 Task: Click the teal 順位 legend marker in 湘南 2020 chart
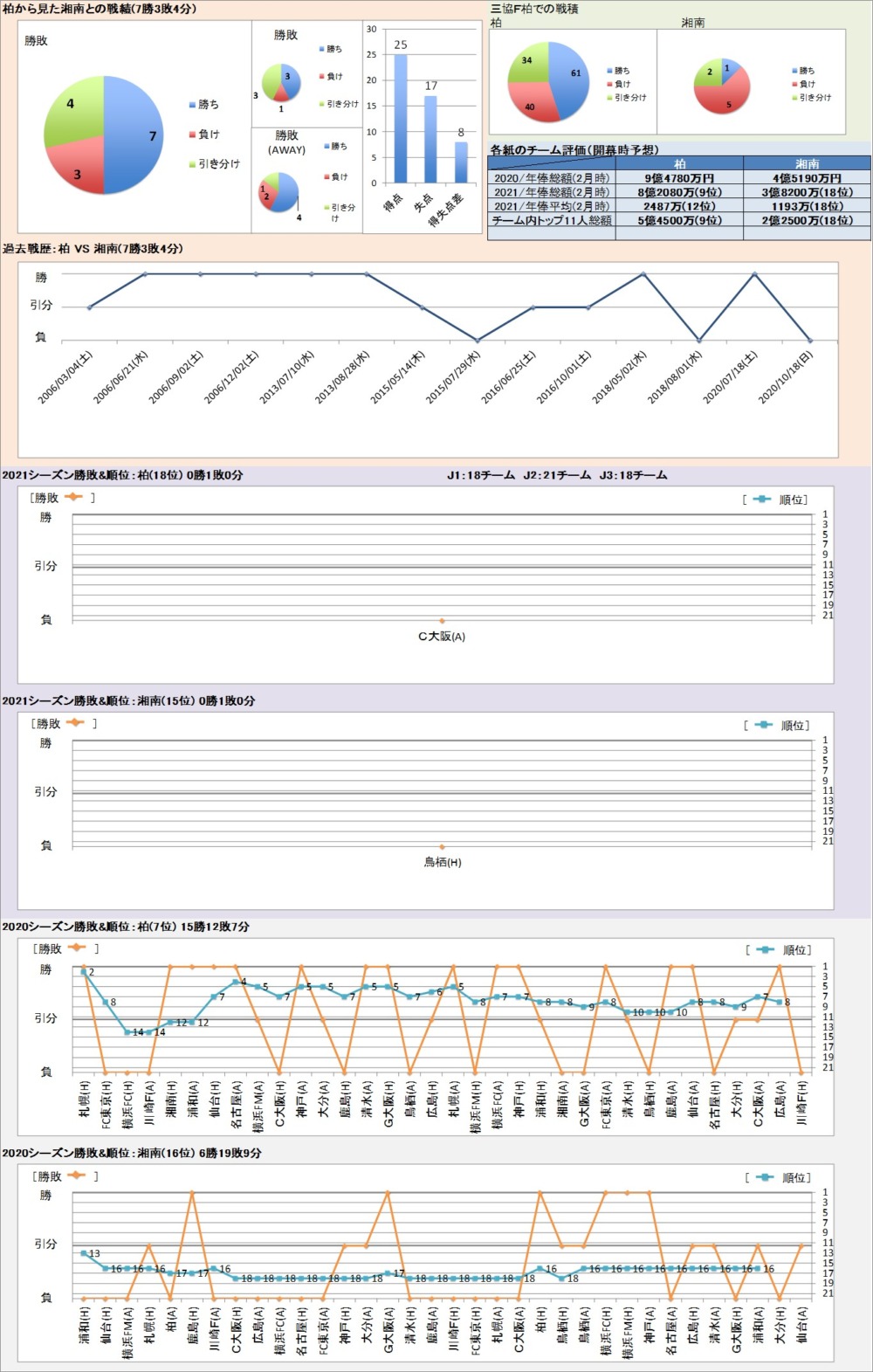(765, 1177)
